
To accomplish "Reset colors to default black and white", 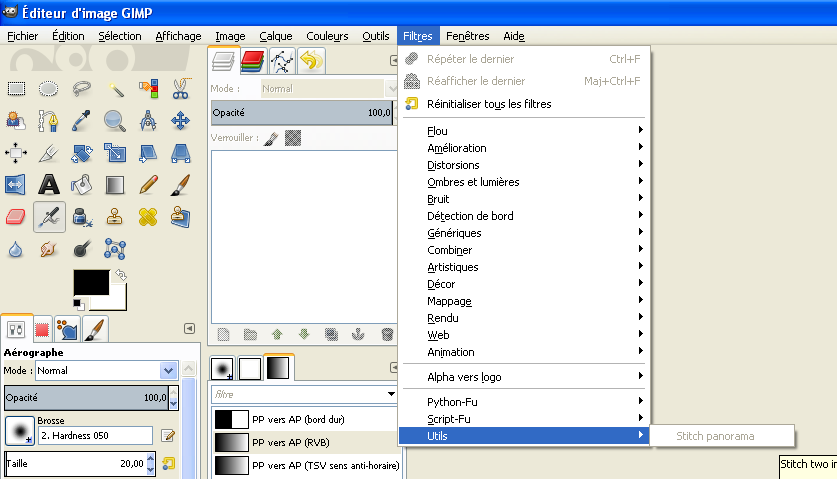I will tap(78, 304).
